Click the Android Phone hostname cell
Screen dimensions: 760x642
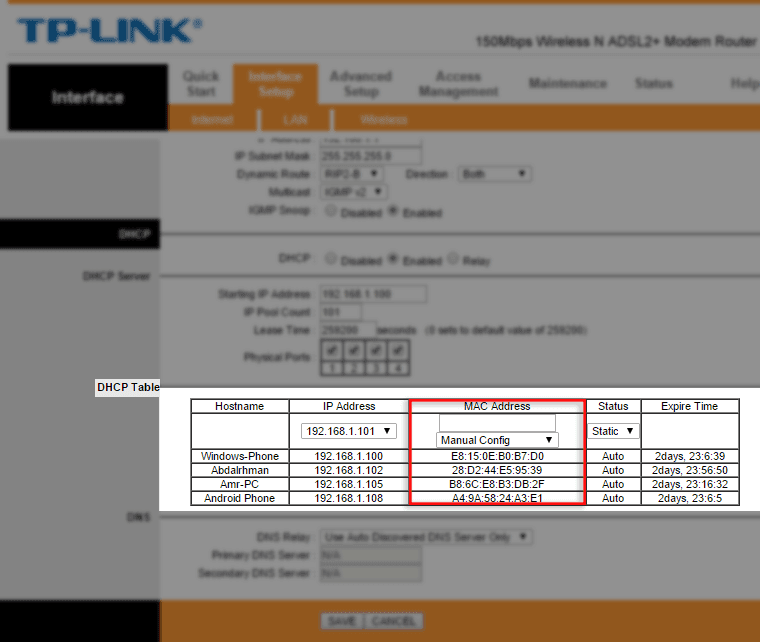tap(240, 498)
